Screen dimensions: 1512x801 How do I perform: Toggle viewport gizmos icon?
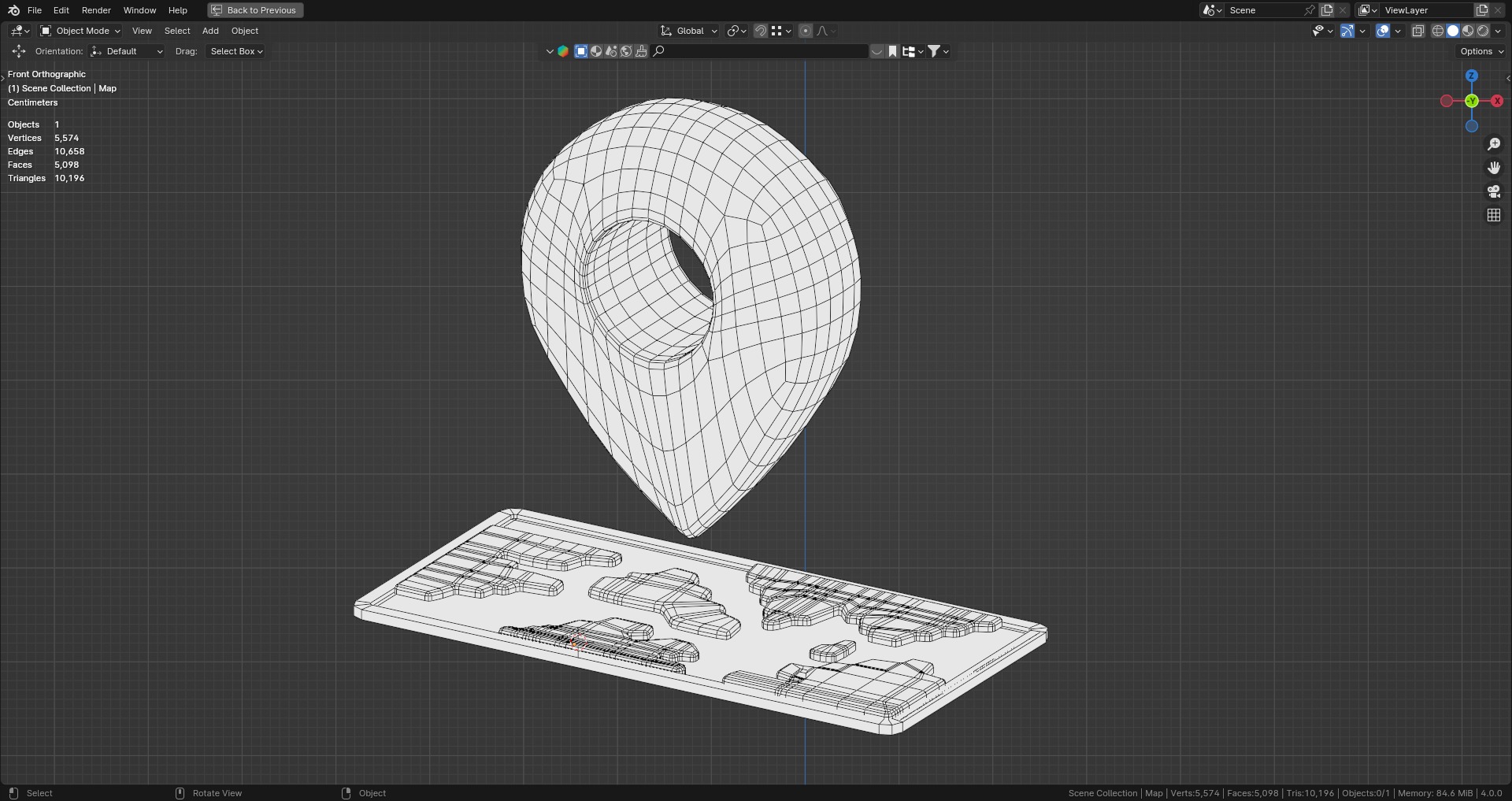[x=1347, y=31]
